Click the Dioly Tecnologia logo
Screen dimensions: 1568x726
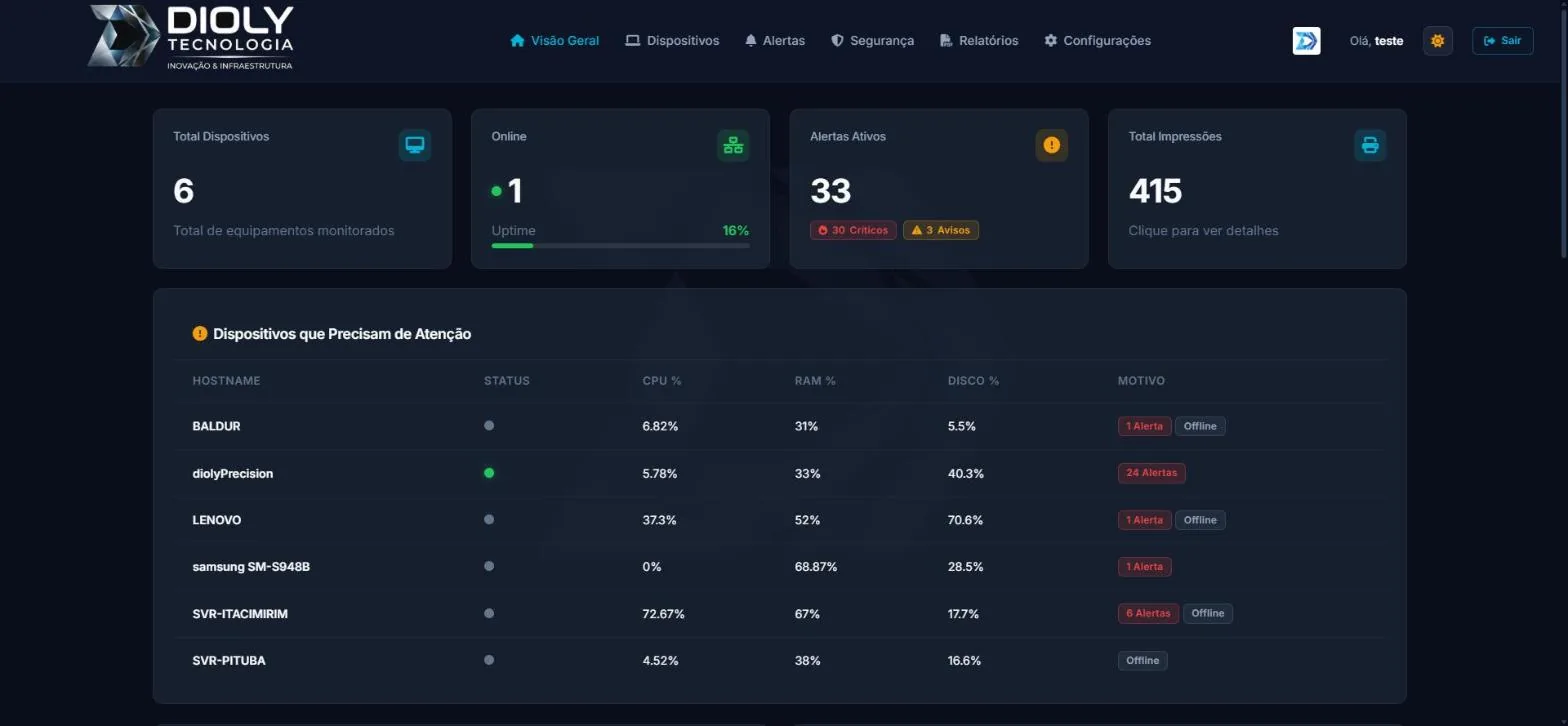(x=191, y=38)
